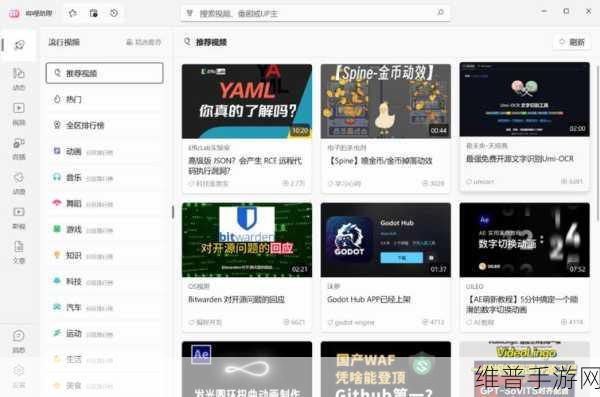
Task: Open the 运动 category
Action: pos(104,333)
